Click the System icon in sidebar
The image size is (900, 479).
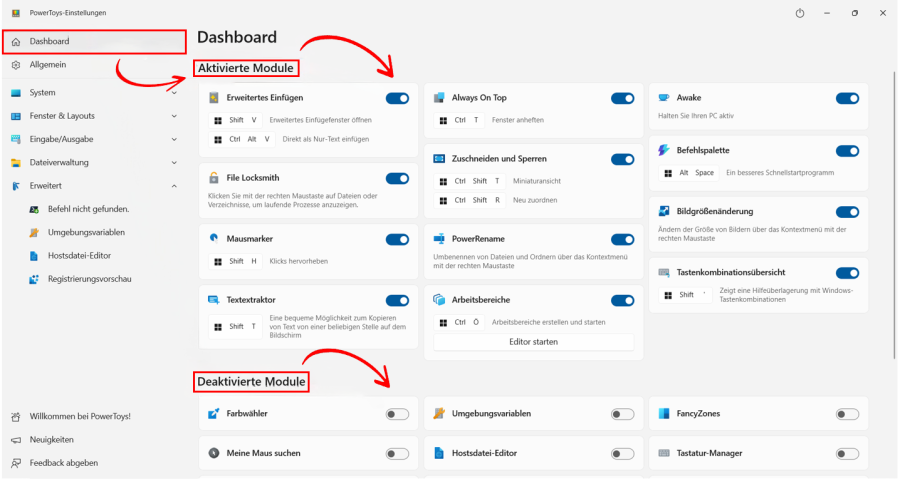click(x=16, y=92)
